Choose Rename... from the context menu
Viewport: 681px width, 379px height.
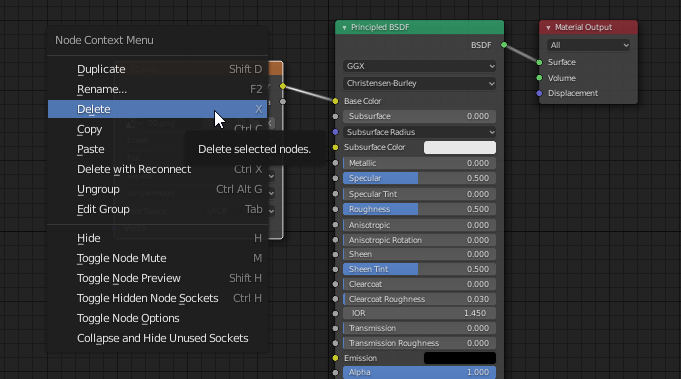coord(157,89)
